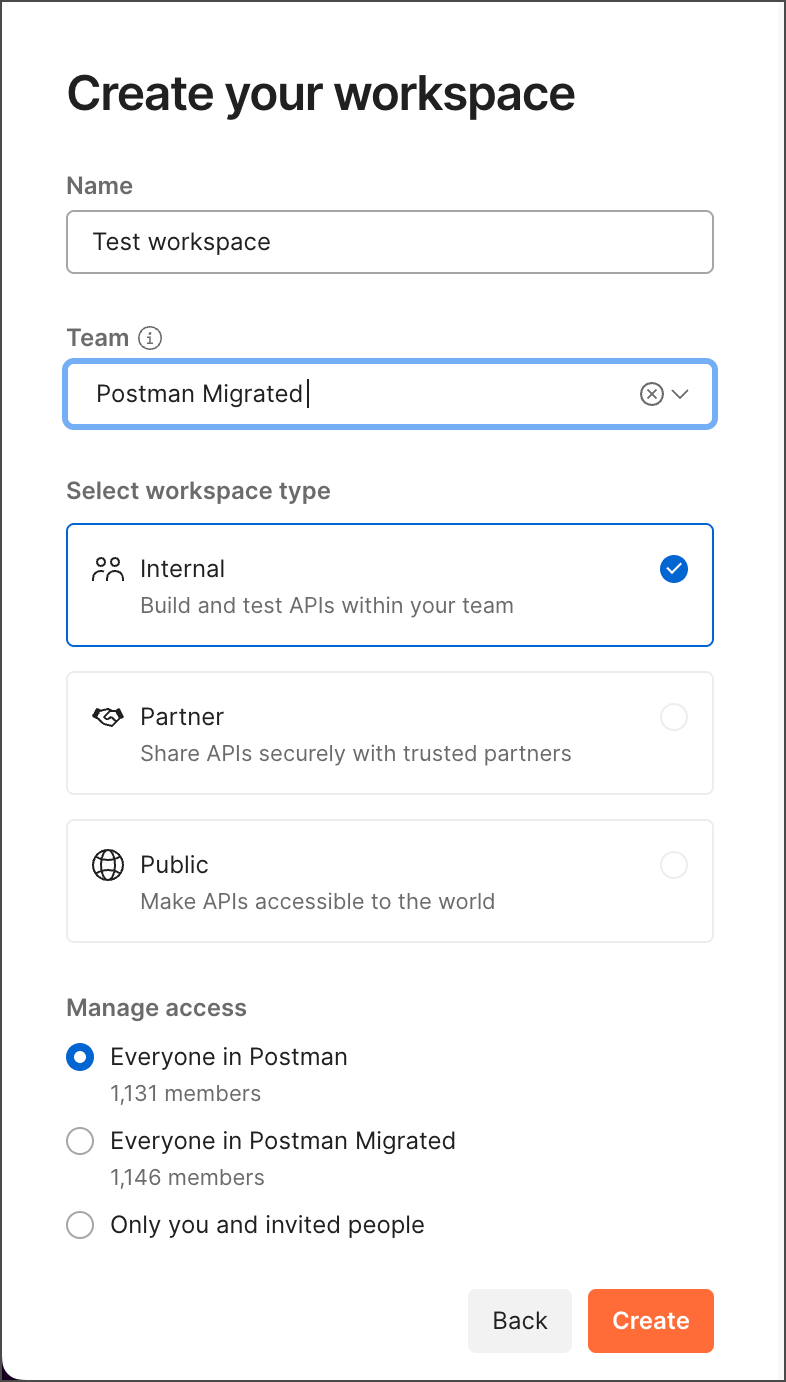This screenshot has height=1382, width=786.
Task: Click the 1,146 members text
Action: coord(187,1177)
